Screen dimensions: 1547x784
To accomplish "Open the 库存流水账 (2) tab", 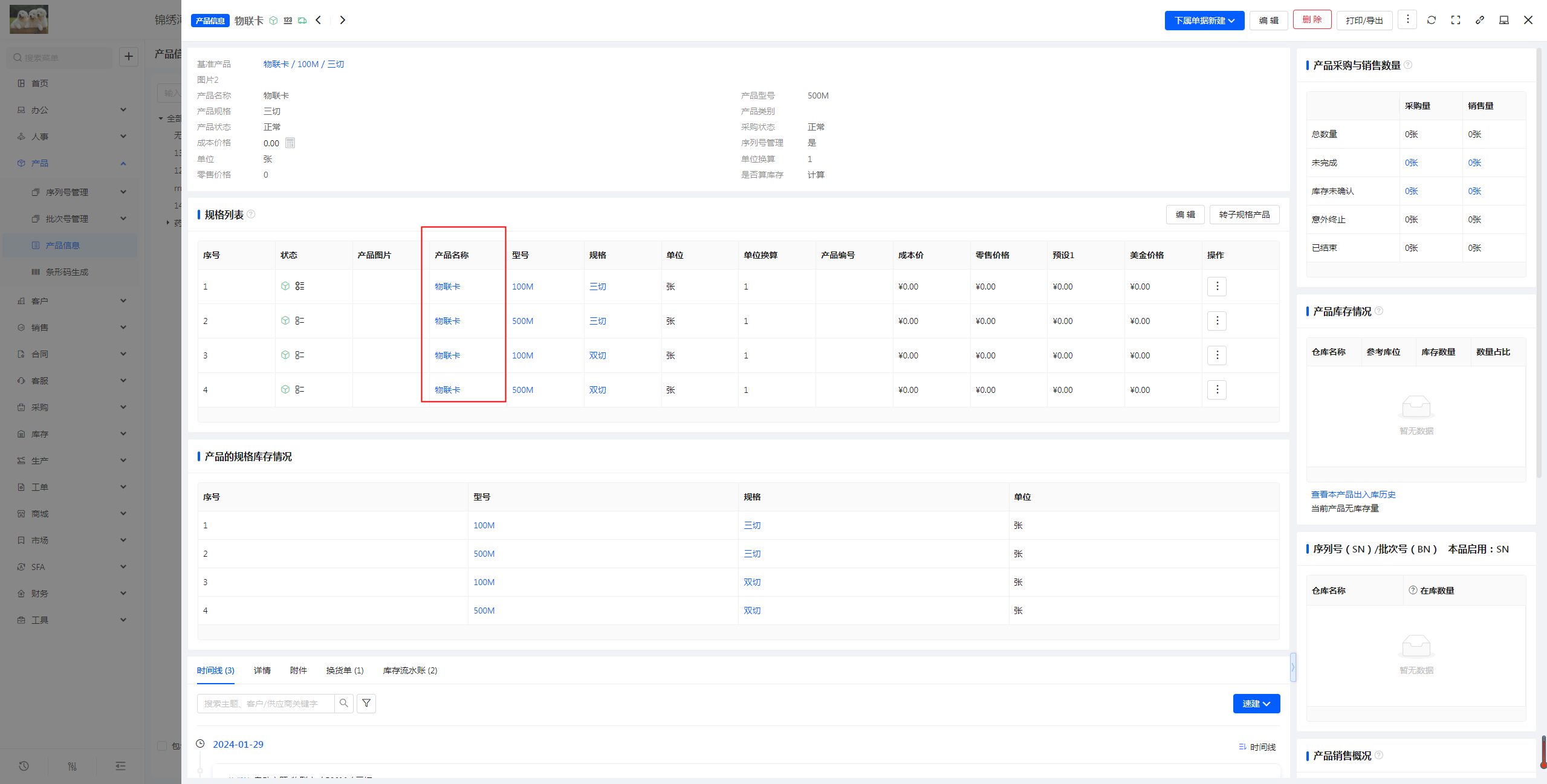I will (410, 670).
